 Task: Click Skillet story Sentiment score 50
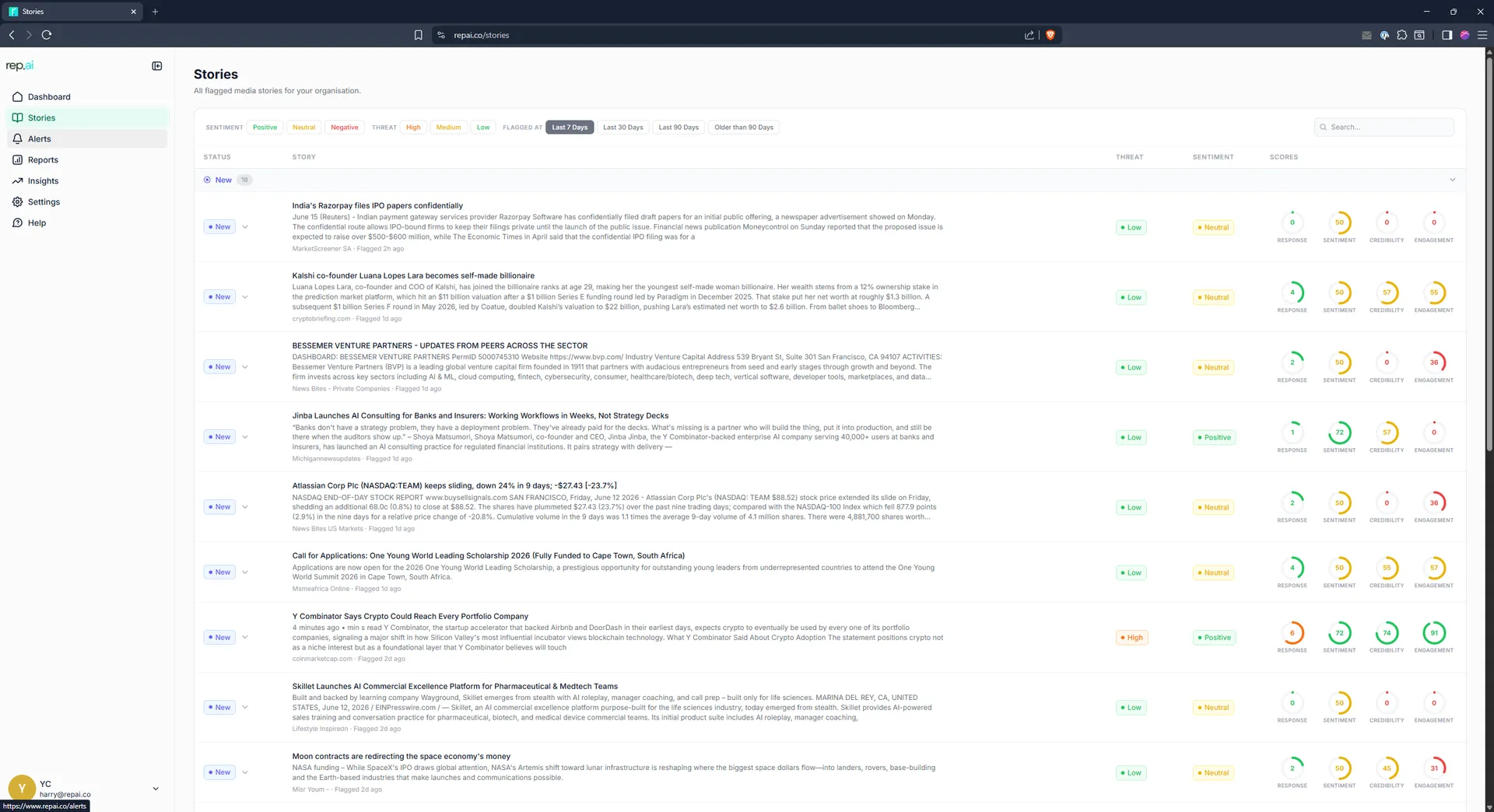(x=1339, y=703)
